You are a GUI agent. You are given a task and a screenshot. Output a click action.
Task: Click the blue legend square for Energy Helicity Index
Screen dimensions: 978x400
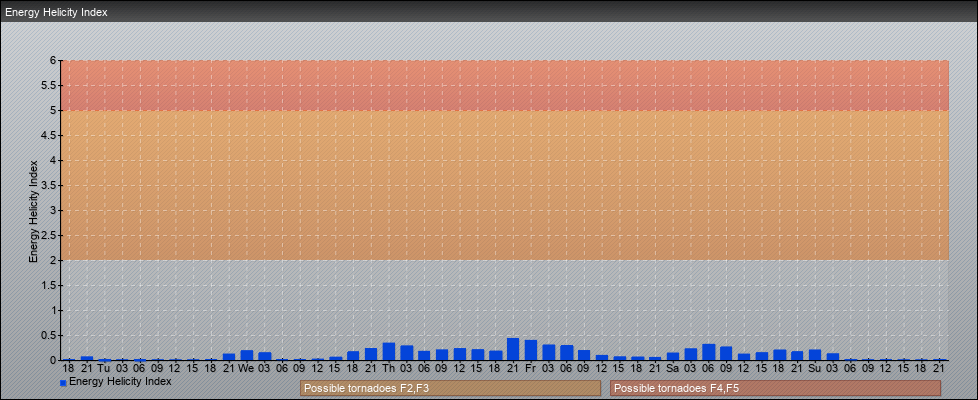click(x=63, y=383)
